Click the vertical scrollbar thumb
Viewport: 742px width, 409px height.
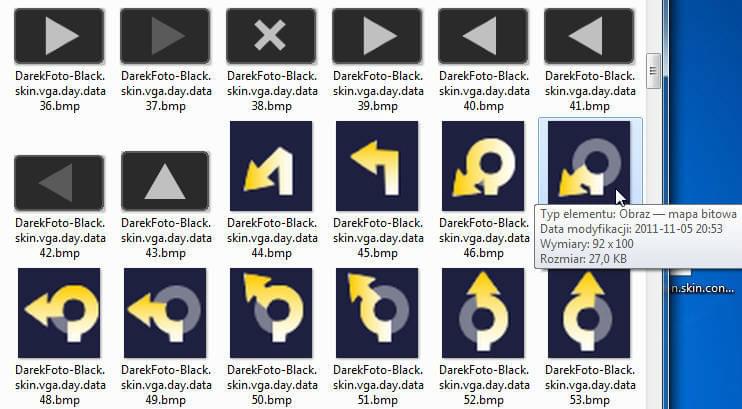[654, 71]
